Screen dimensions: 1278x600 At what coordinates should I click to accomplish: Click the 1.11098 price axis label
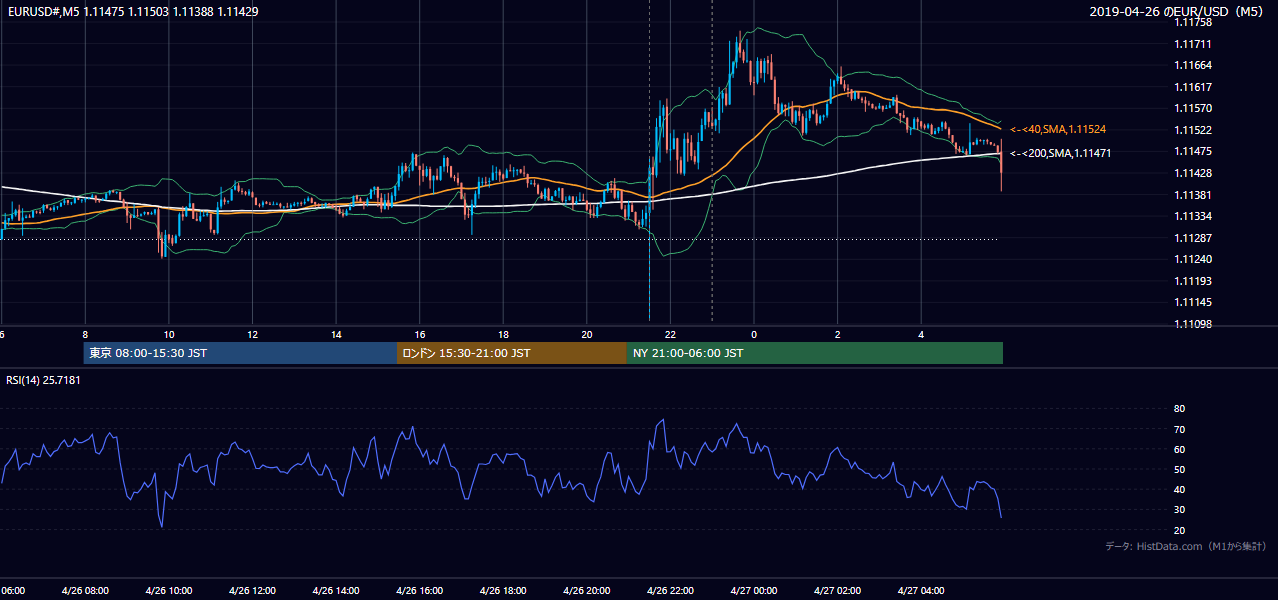(1192, 324)
